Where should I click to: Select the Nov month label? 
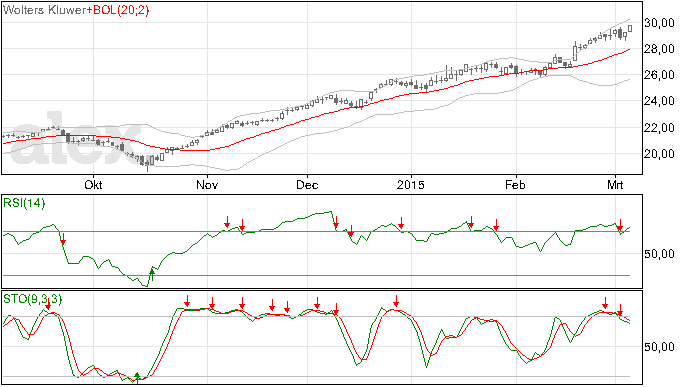[207, 184]
